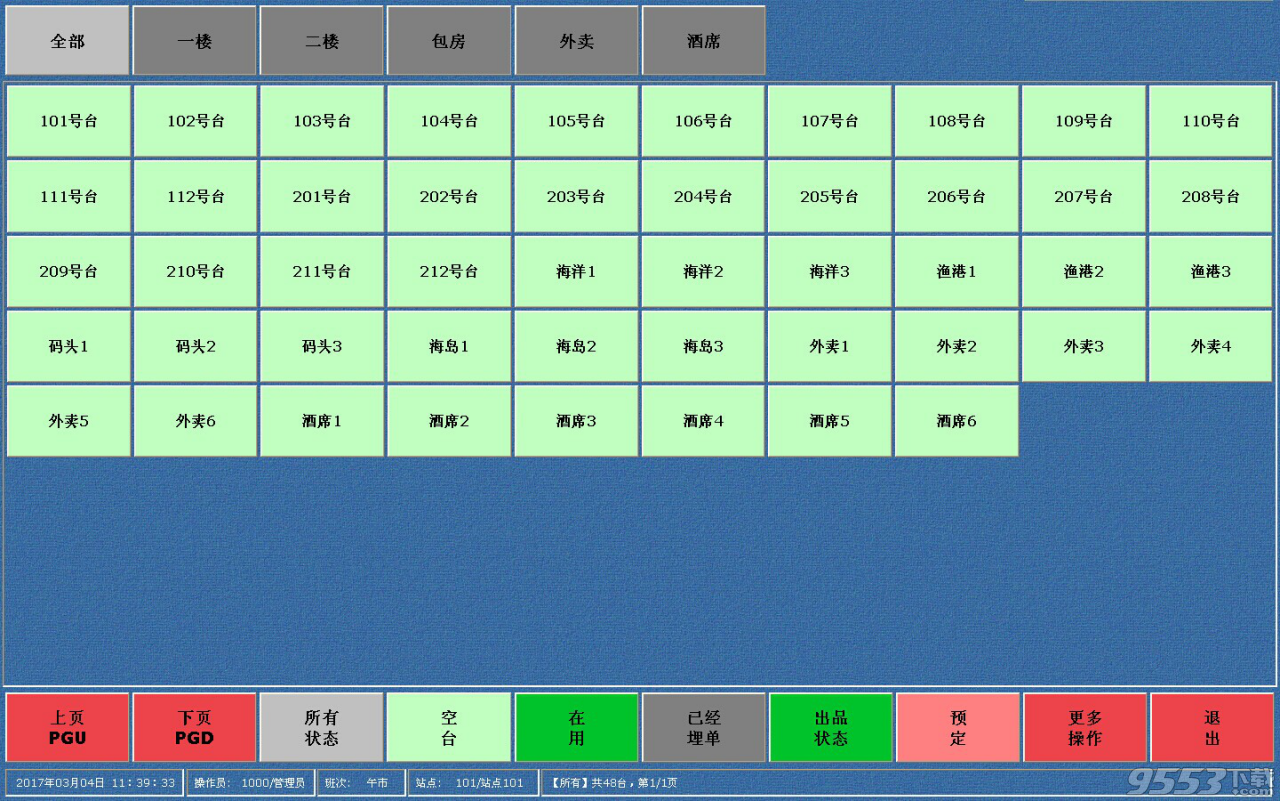Image resolution: width=1280 pixels, height=801 pixels.
Task: Click table 104号台
Action: [449, 121]
